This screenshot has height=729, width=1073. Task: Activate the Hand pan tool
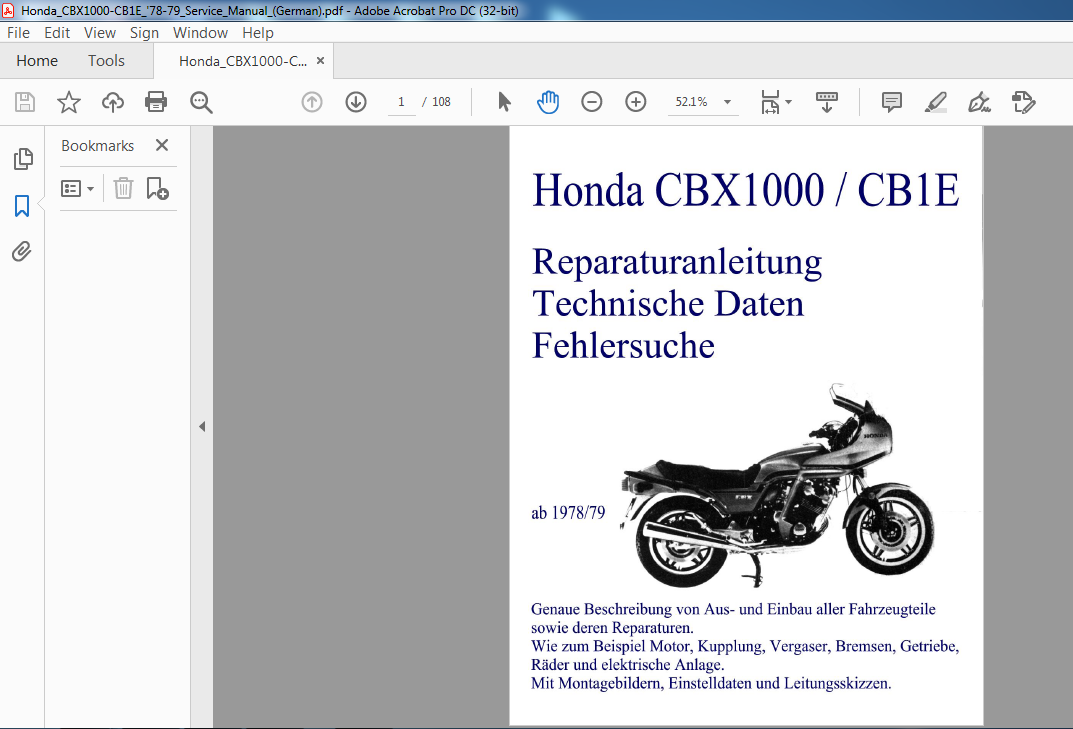547,102
